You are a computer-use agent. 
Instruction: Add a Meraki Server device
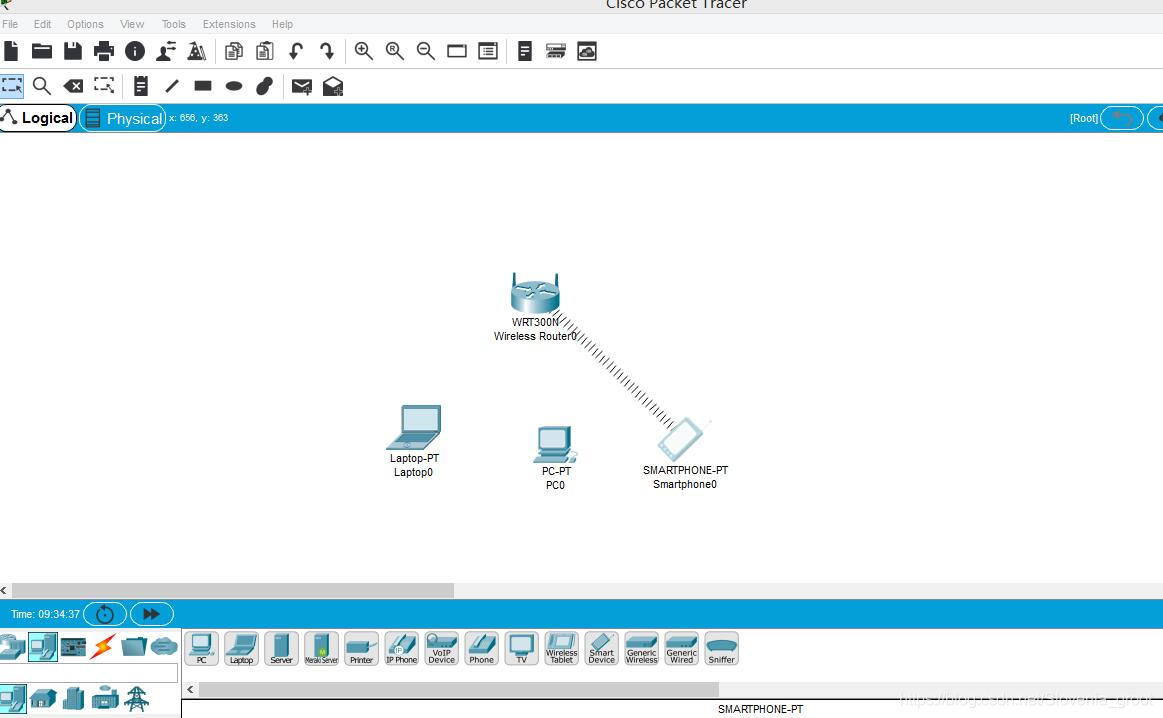pyautogui.click(x=321, y=648)
